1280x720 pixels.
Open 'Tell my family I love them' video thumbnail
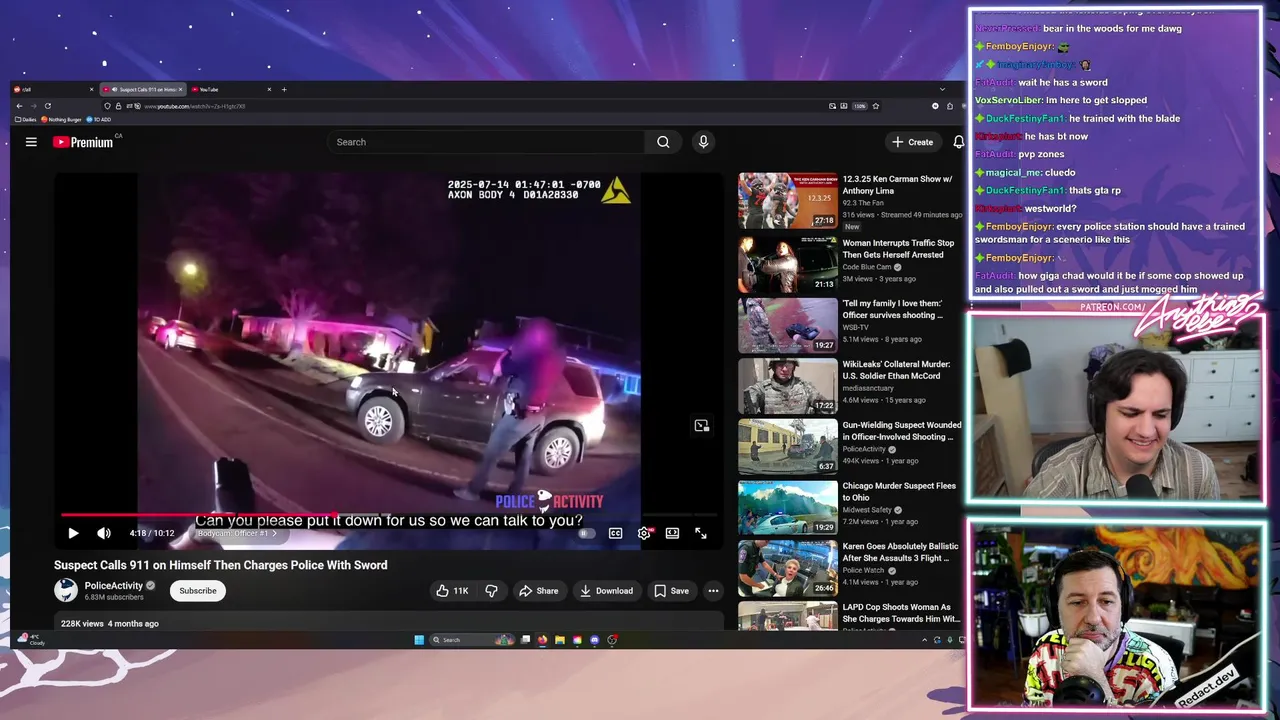click(788, 325)
